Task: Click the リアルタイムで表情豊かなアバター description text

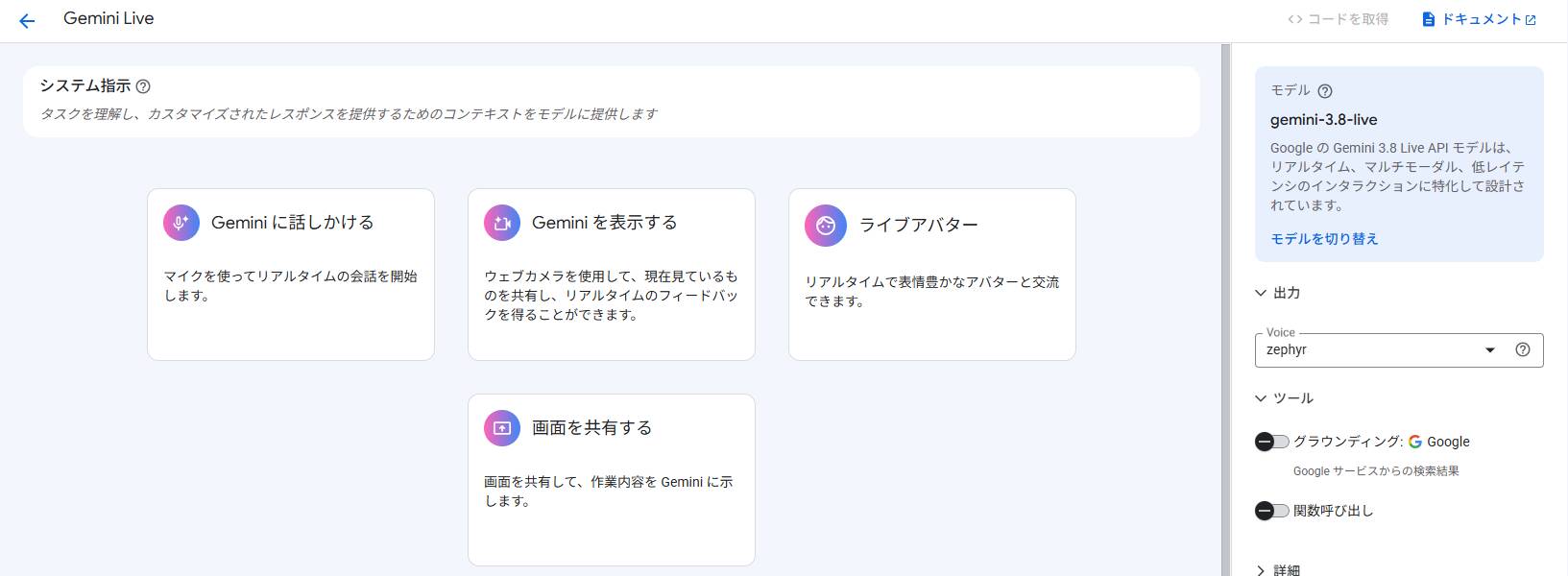Action: 932,292
